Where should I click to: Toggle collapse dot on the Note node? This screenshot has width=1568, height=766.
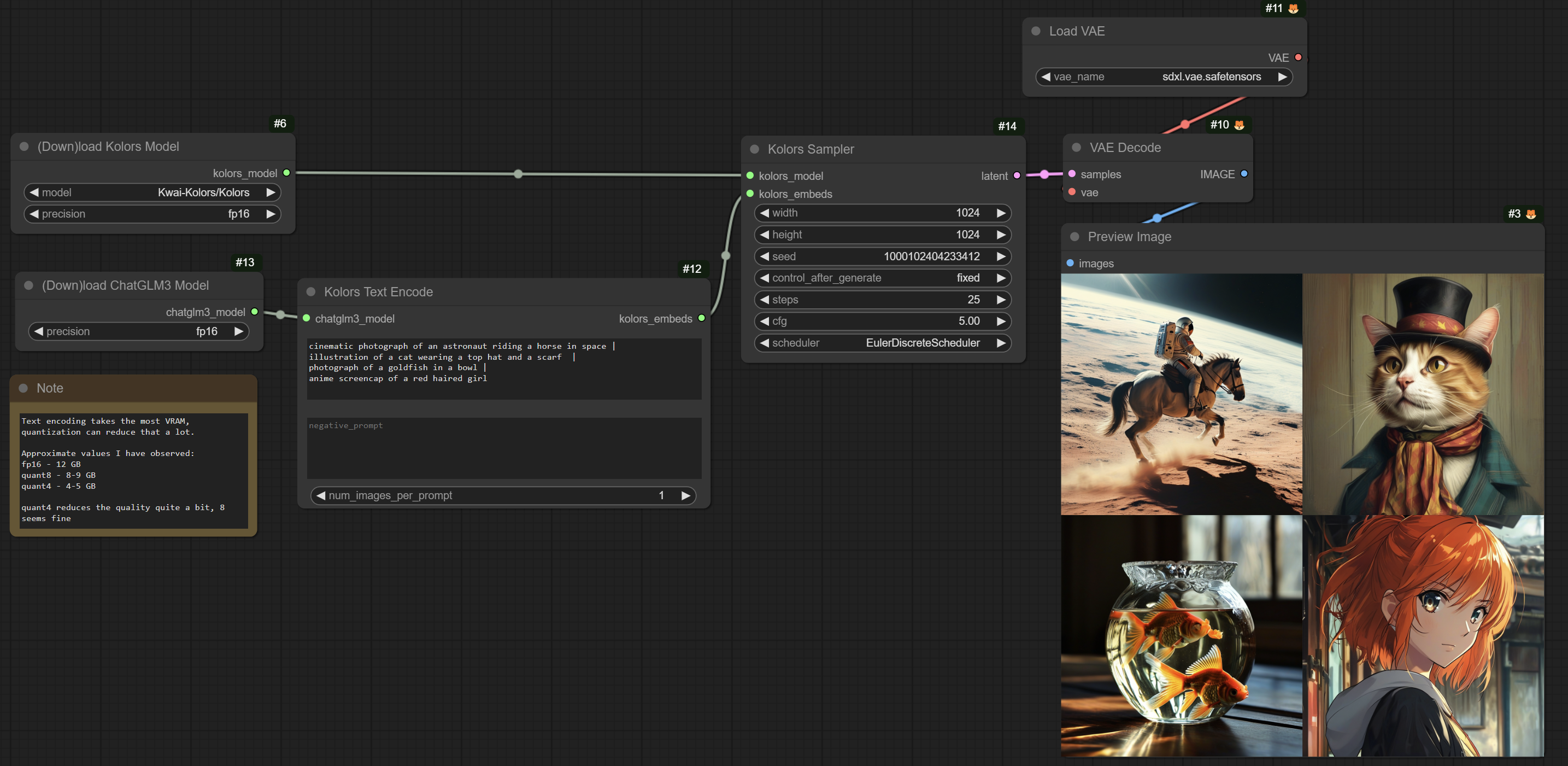(x=24, y=388)
